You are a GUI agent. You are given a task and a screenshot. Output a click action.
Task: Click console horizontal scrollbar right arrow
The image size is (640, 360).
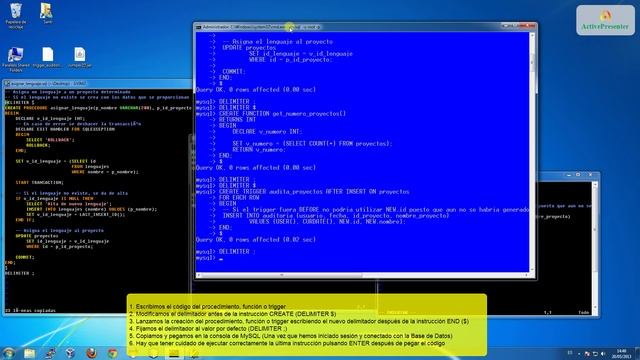[526, 275]
